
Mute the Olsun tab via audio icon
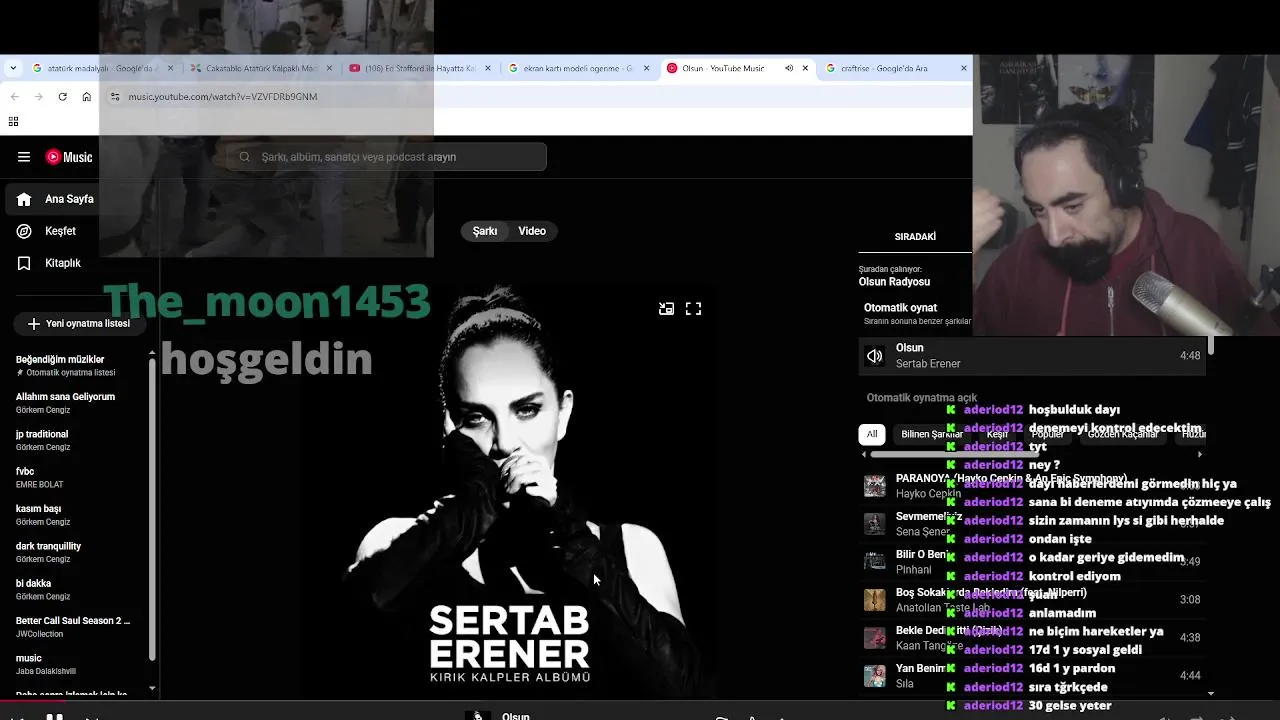click(789, 68)
